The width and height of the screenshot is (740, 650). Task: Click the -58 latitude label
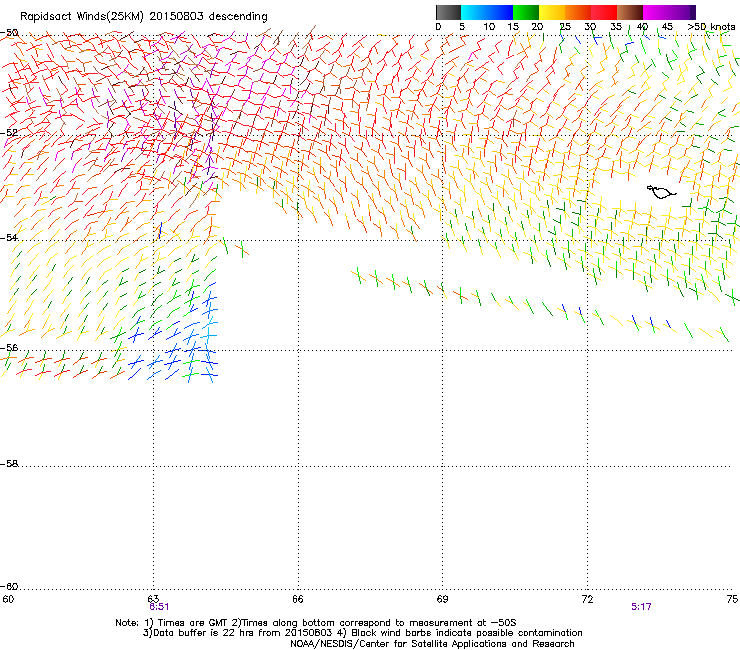tap(9, 464)
